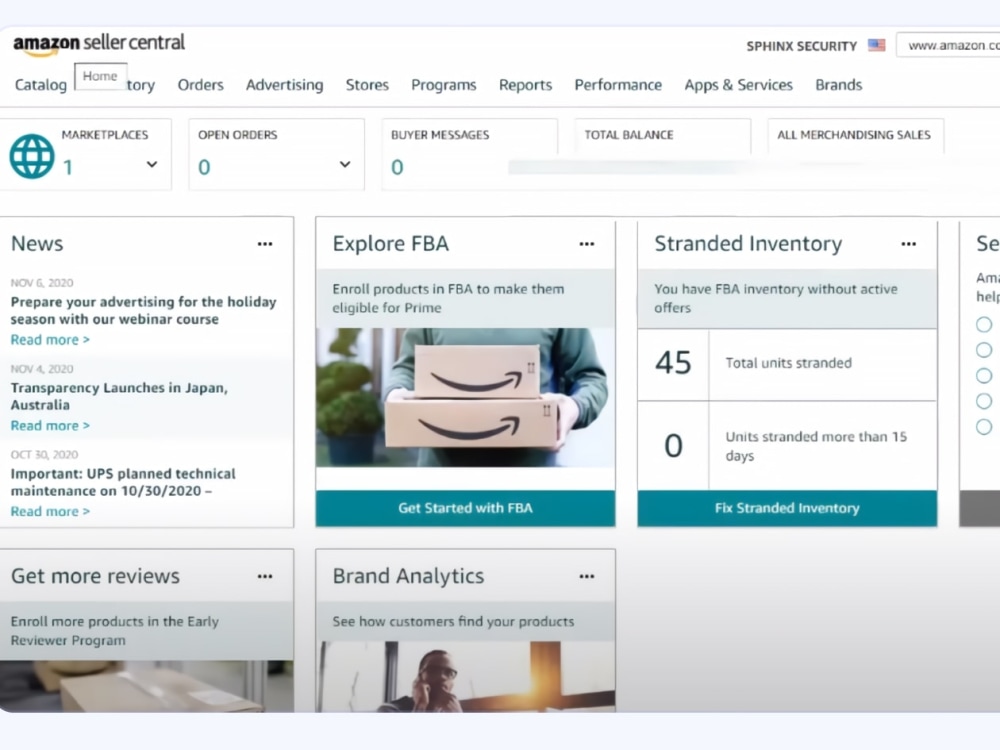The width and height of the screenshot is (1000, 750).
Task: Click the US flag icon beside Sphinx Security
Action: 876,45
